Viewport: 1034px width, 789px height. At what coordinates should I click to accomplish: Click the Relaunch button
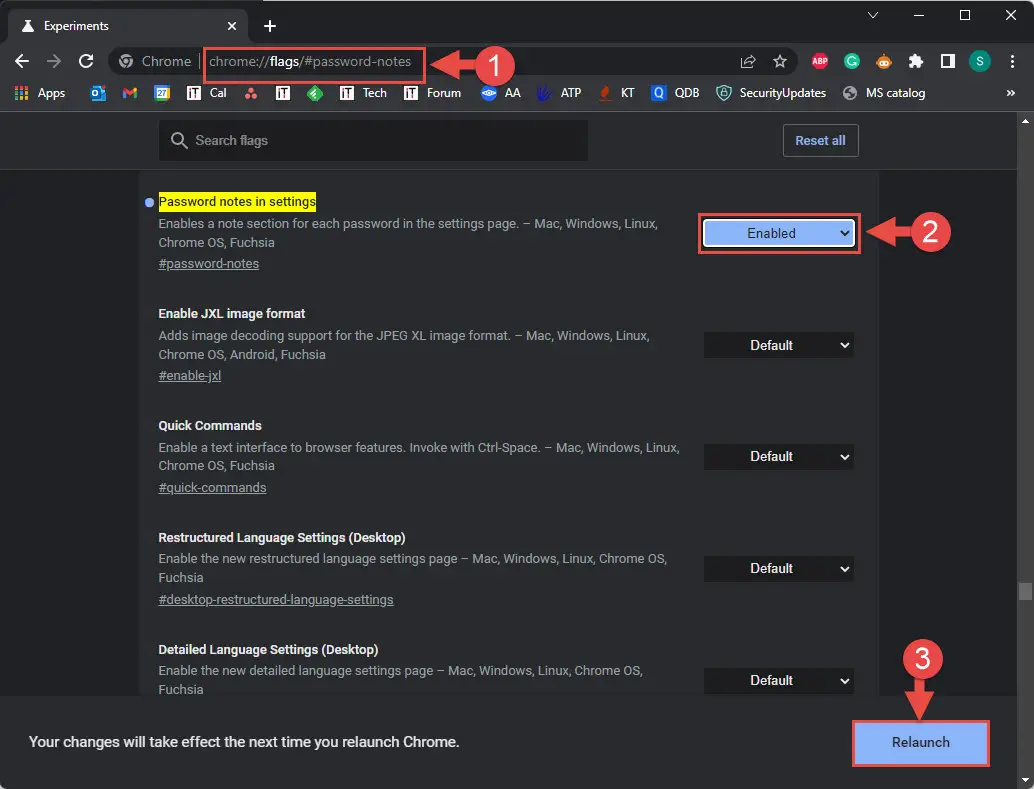tap(921, 742)
